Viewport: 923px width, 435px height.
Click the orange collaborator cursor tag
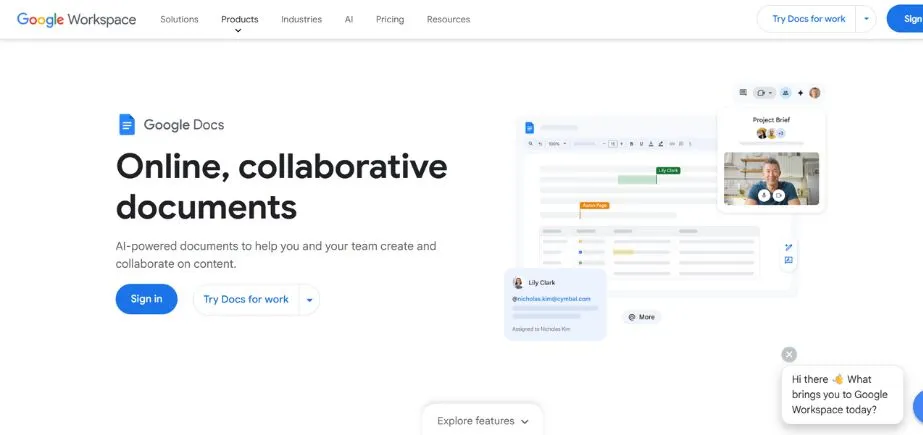tap(595, 205)
